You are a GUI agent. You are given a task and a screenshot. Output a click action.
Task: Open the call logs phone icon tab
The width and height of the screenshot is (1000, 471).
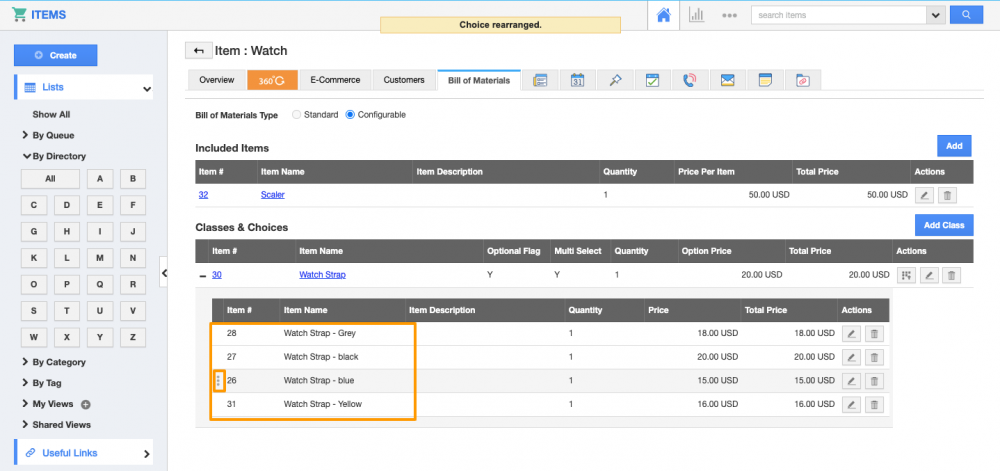(690, 80)
